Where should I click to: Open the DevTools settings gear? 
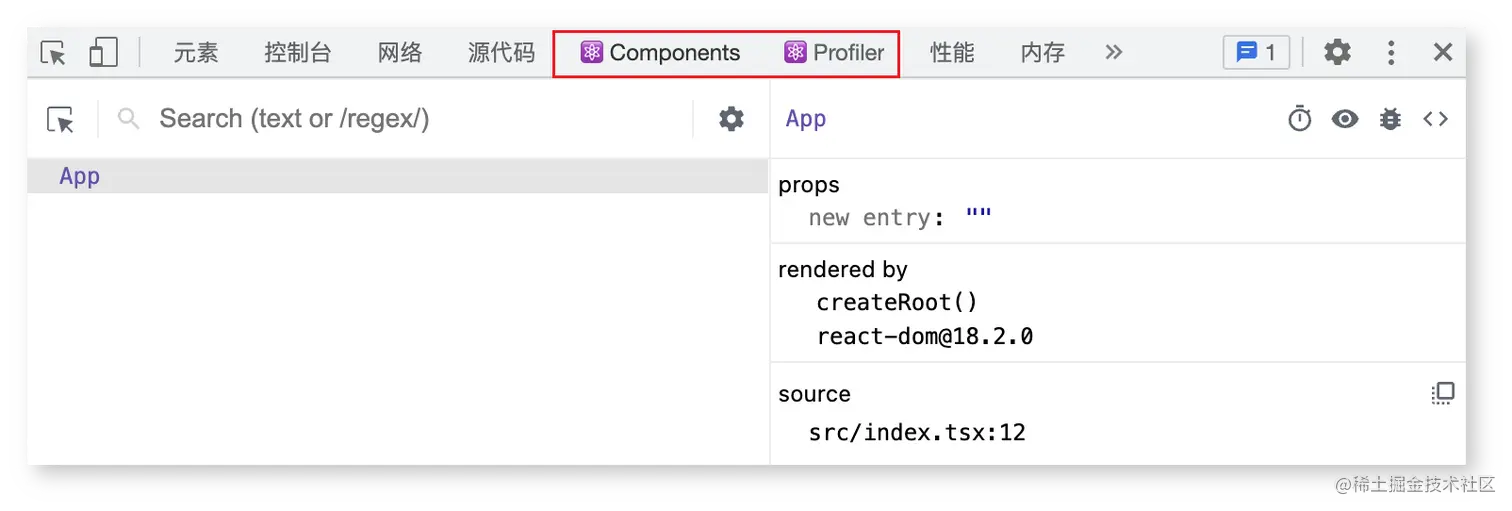point(1337,52)
